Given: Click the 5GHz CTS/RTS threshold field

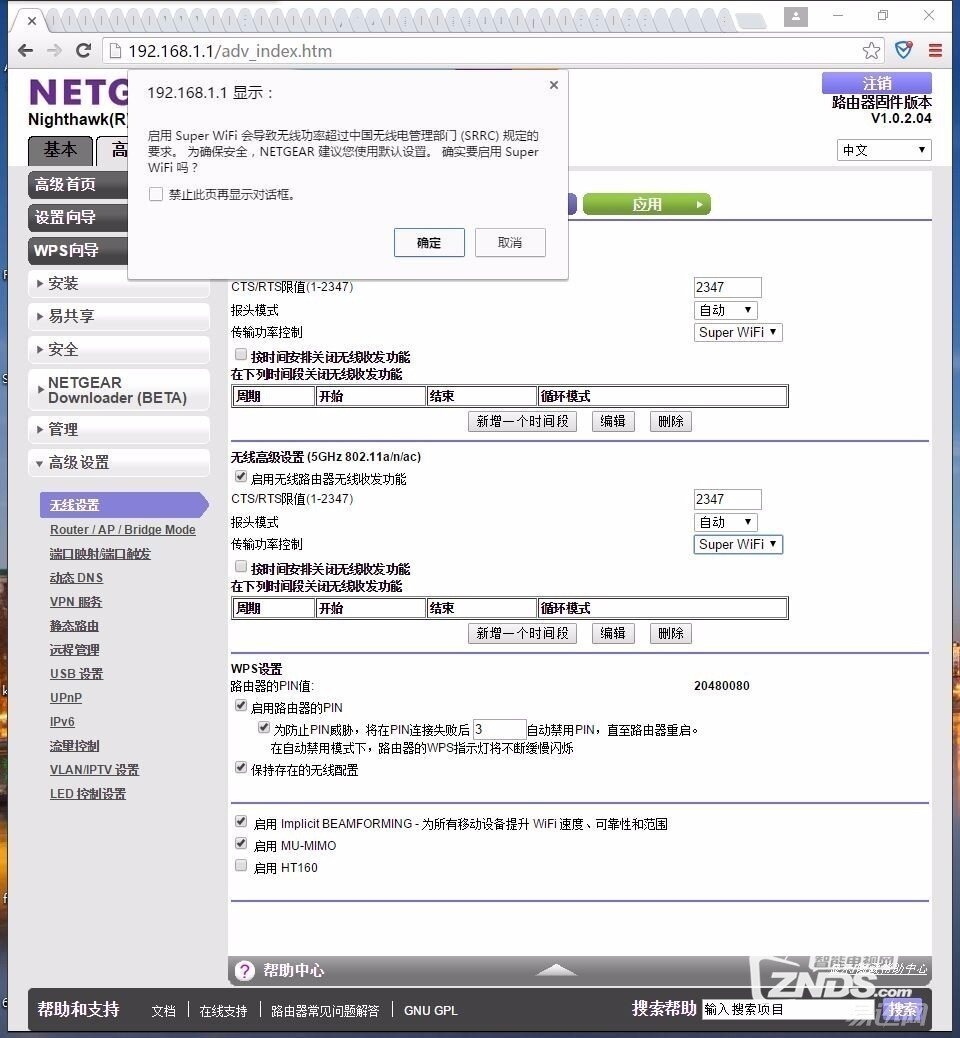Looking at the screenshot, I should [x=727, y=499].
